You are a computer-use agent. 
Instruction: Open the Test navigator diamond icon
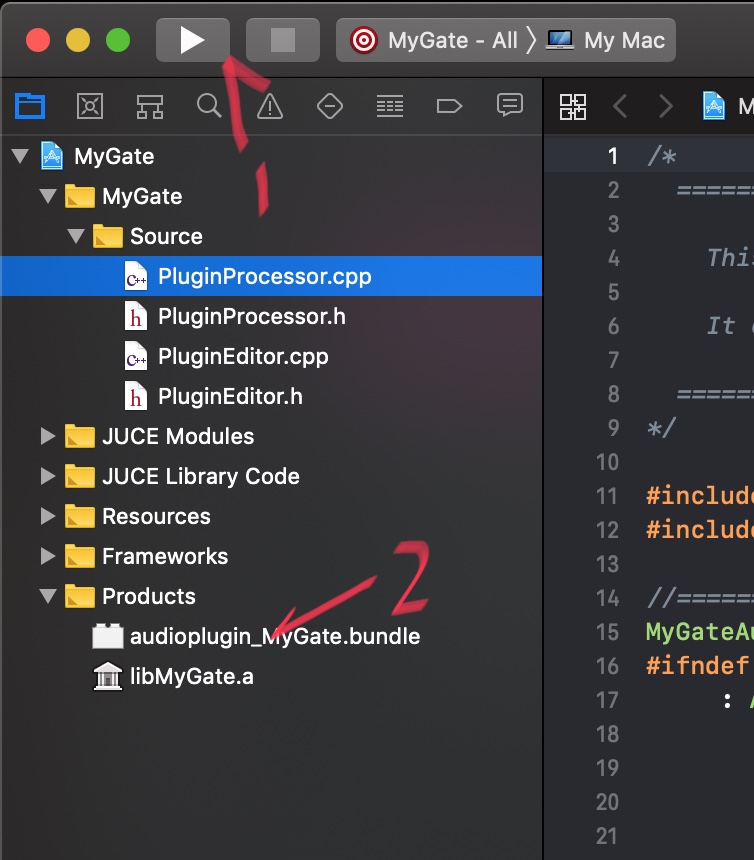tap(329, 105)
